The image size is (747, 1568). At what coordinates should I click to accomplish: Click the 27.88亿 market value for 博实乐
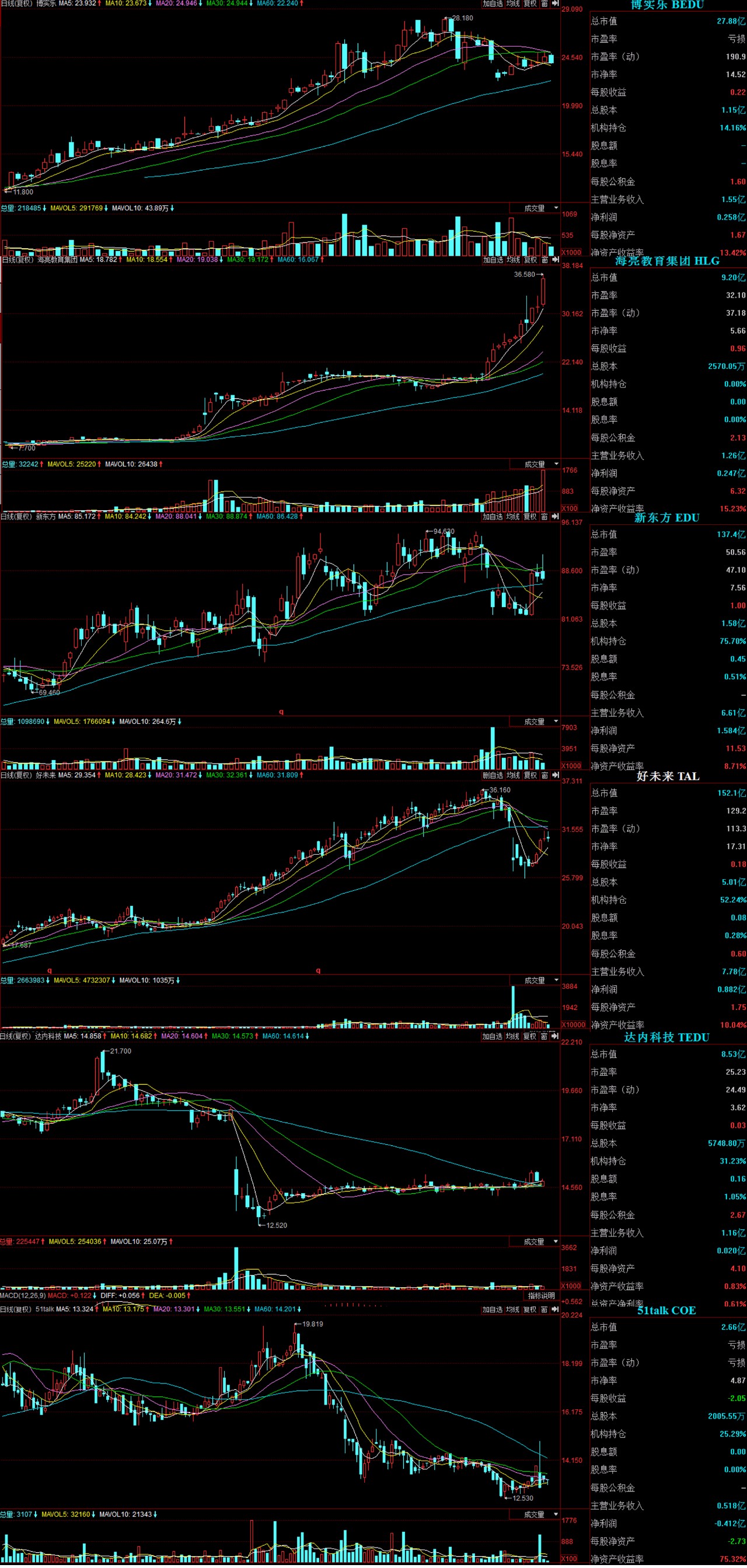click(731, 21)
